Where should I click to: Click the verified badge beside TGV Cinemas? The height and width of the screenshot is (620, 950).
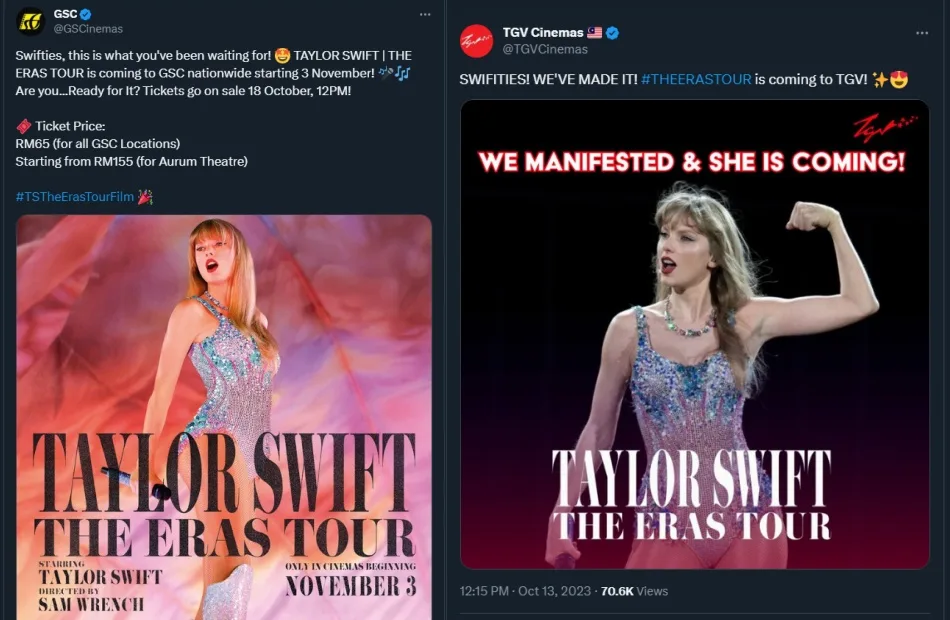[612, 33]
